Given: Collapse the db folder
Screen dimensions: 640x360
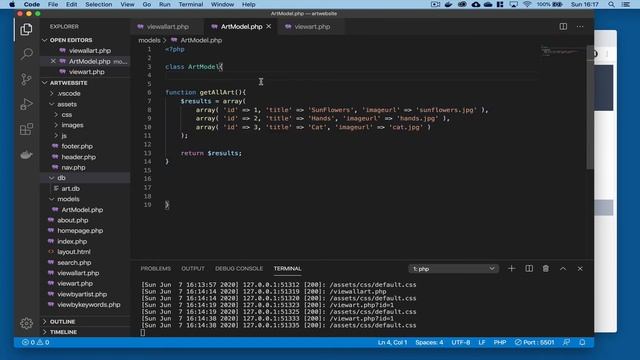Looking at the screenshot, I should click(61, 178).
